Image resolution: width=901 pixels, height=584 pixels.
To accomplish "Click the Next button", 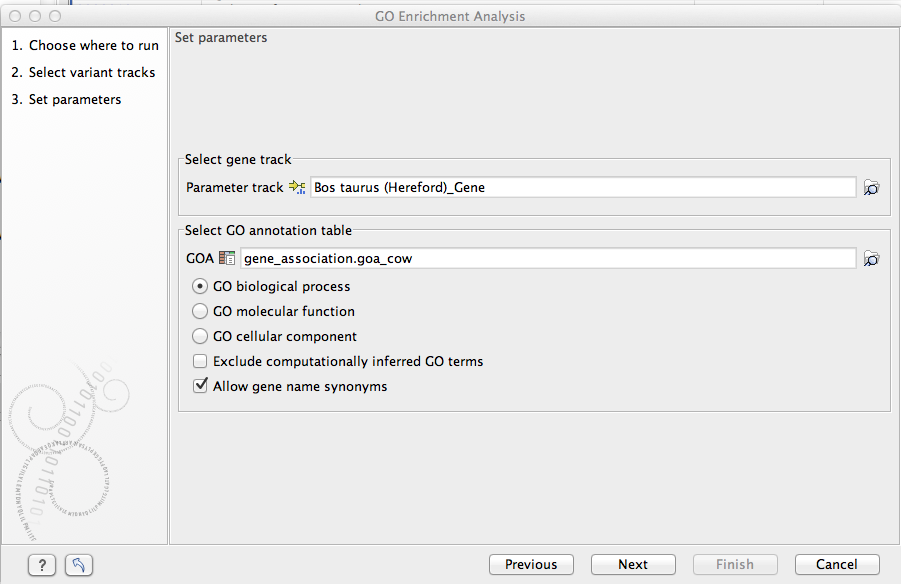I will [x=633, y=565].
